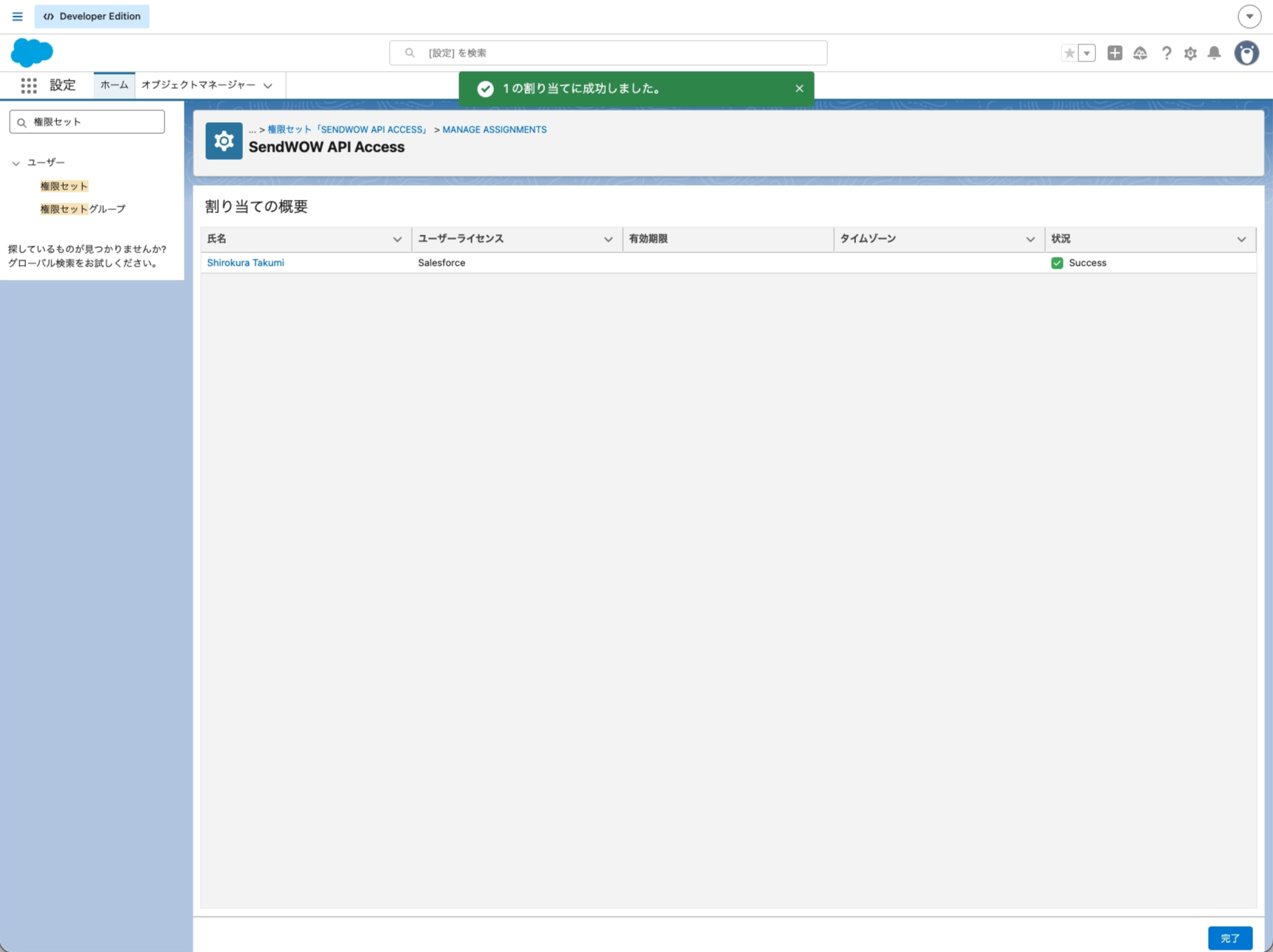Click the 設定 app name label

(62, 85)
